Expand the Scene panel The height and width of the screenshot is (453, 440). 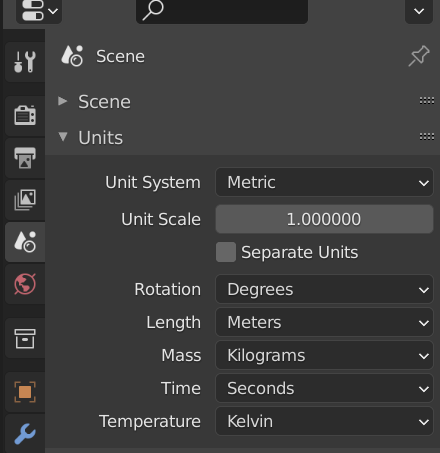(x=63, y=101)
